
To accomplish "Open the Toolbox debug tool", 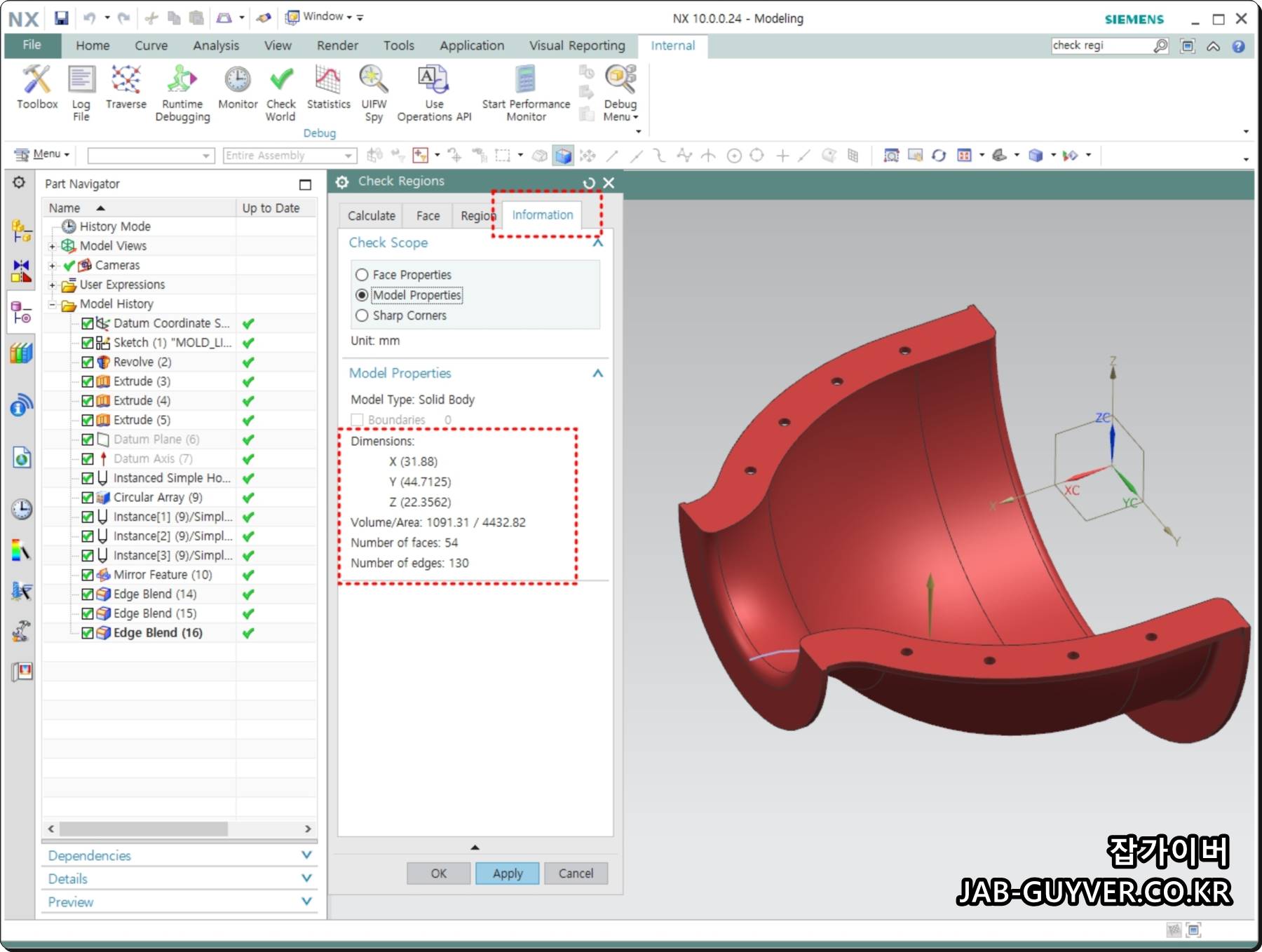I will pyautogui.click(x=37, y=87).
